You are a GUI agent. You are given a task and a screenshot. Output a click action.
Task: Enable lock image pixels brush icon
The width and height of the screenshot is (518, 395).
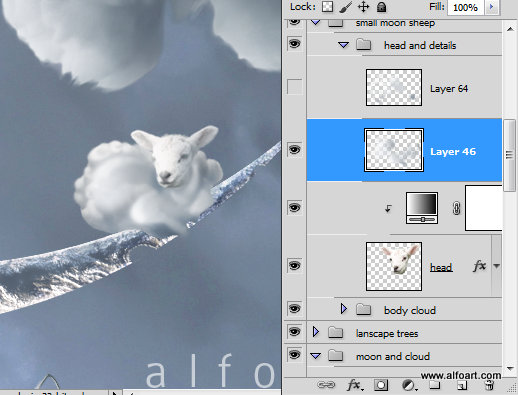345,7
